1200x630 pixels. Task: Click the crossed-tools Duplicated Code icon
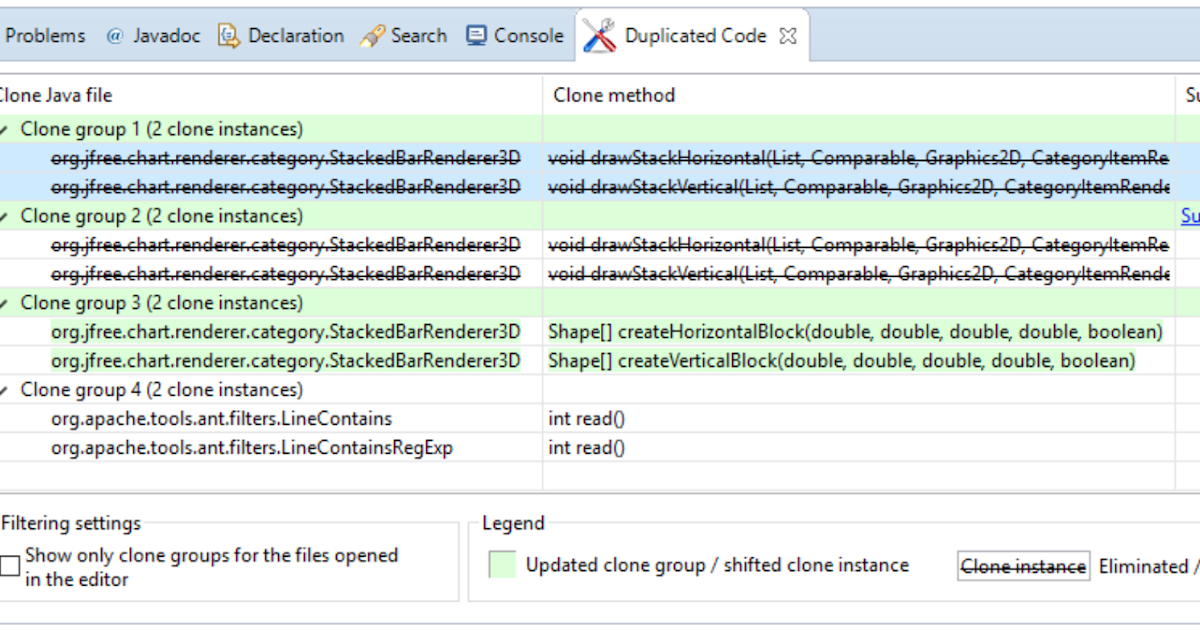click(x=596, y=35)
